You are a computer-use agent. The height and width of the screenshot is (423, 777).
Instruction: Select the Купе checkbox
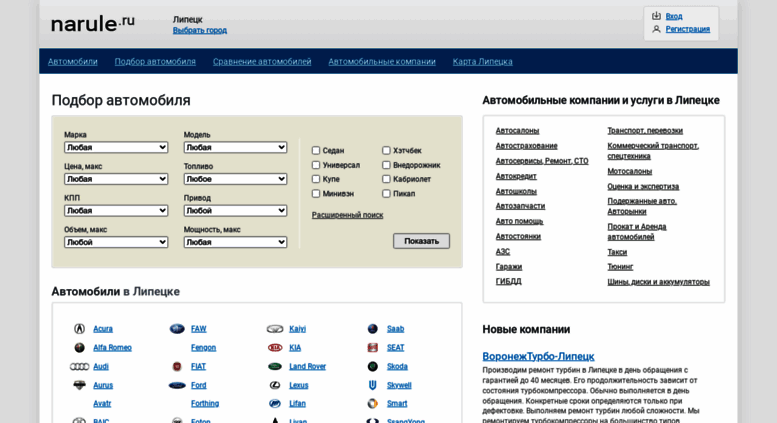click(x=316, y=179)
